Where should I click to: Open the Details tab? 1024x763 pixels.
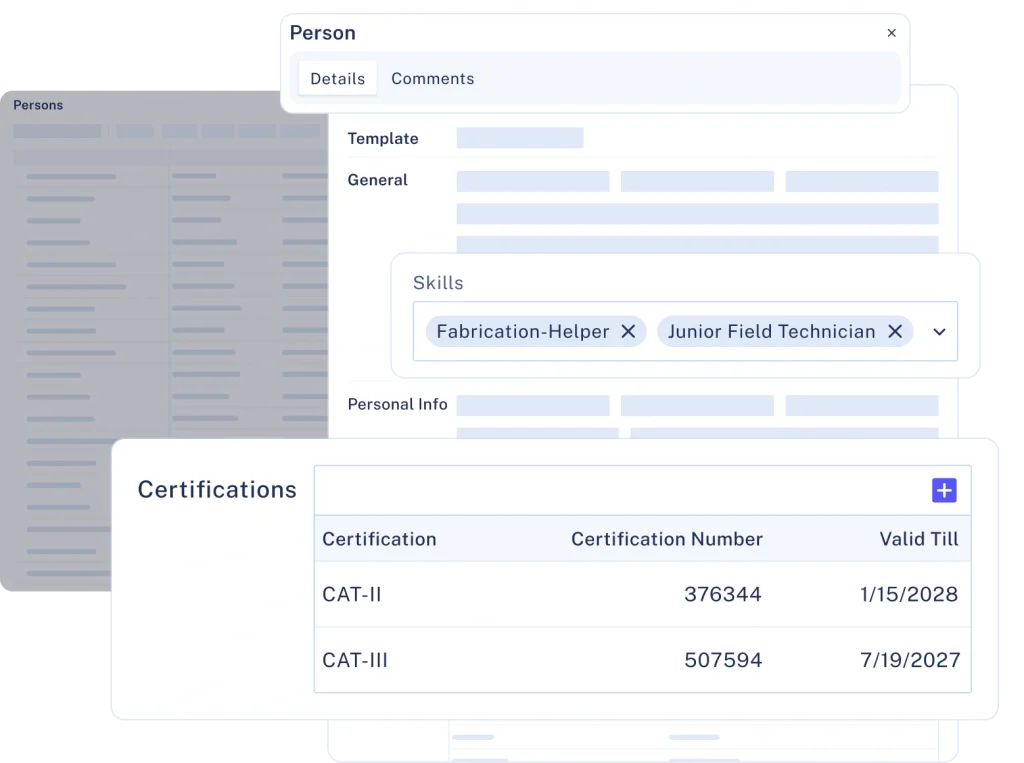pos(337,79)
